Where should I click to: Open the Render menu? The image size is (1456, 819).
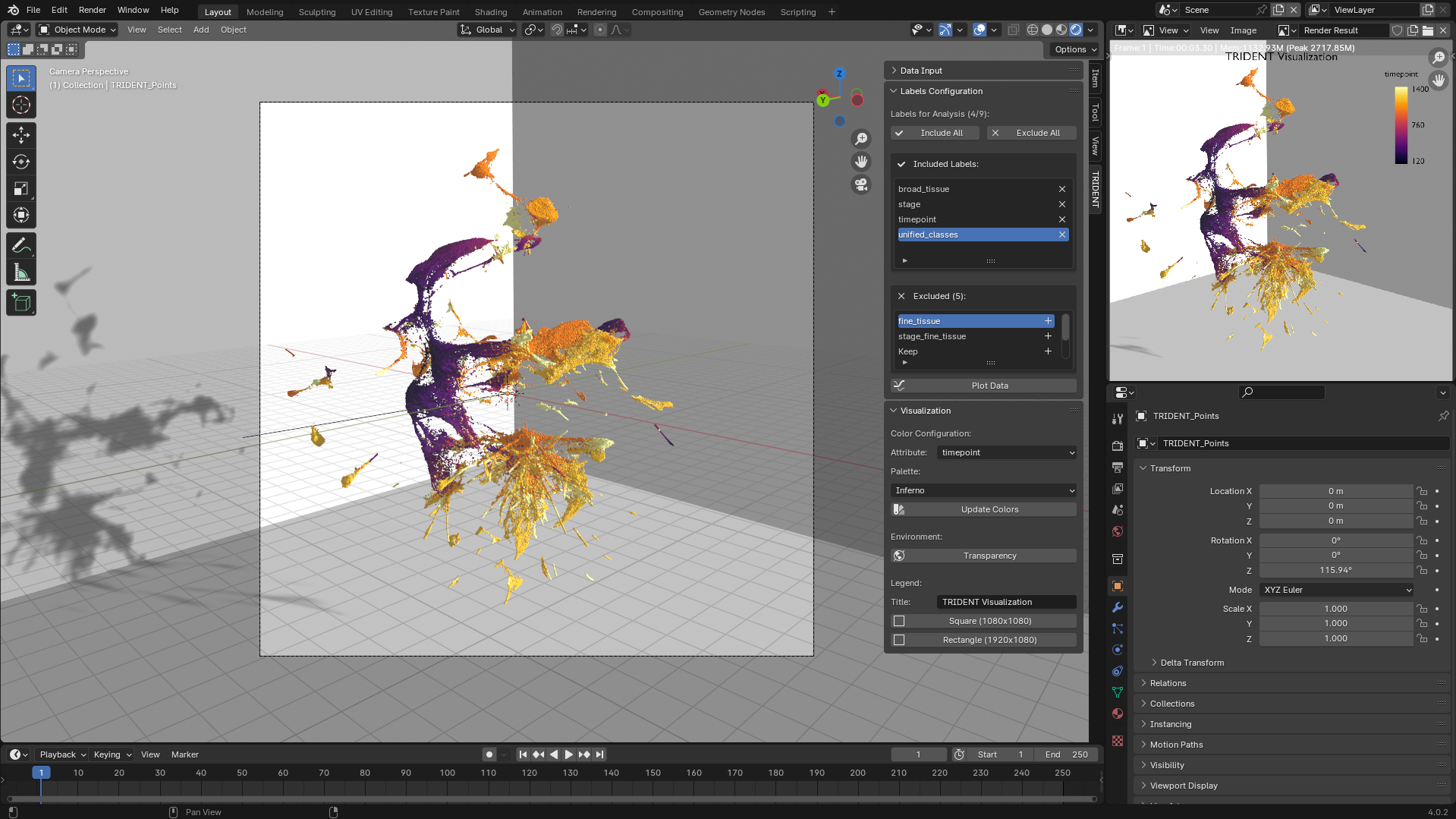point(92,10)
